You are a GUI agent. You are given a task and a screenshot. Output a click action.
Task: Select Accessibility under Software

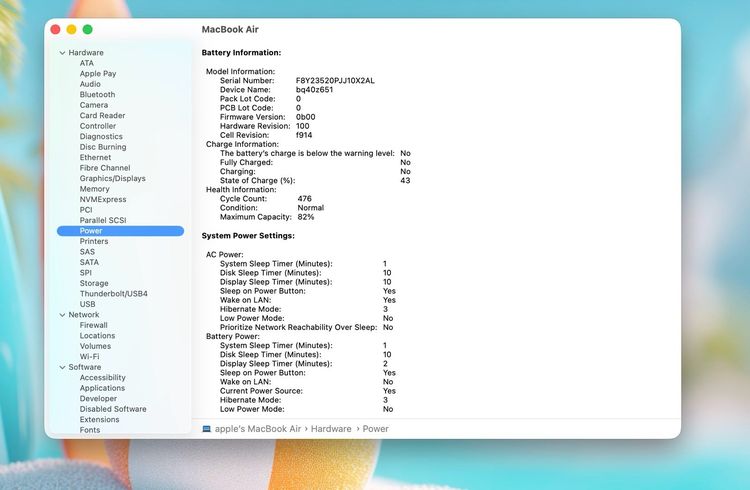click(x=102, y=378)
